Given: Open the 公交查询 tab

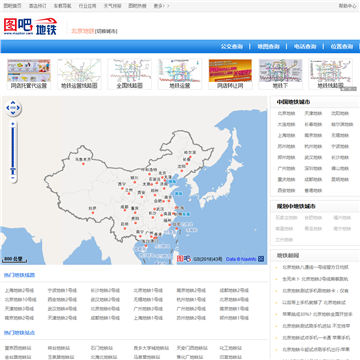Looking at the screenshot, I should (x=232, y=46).
